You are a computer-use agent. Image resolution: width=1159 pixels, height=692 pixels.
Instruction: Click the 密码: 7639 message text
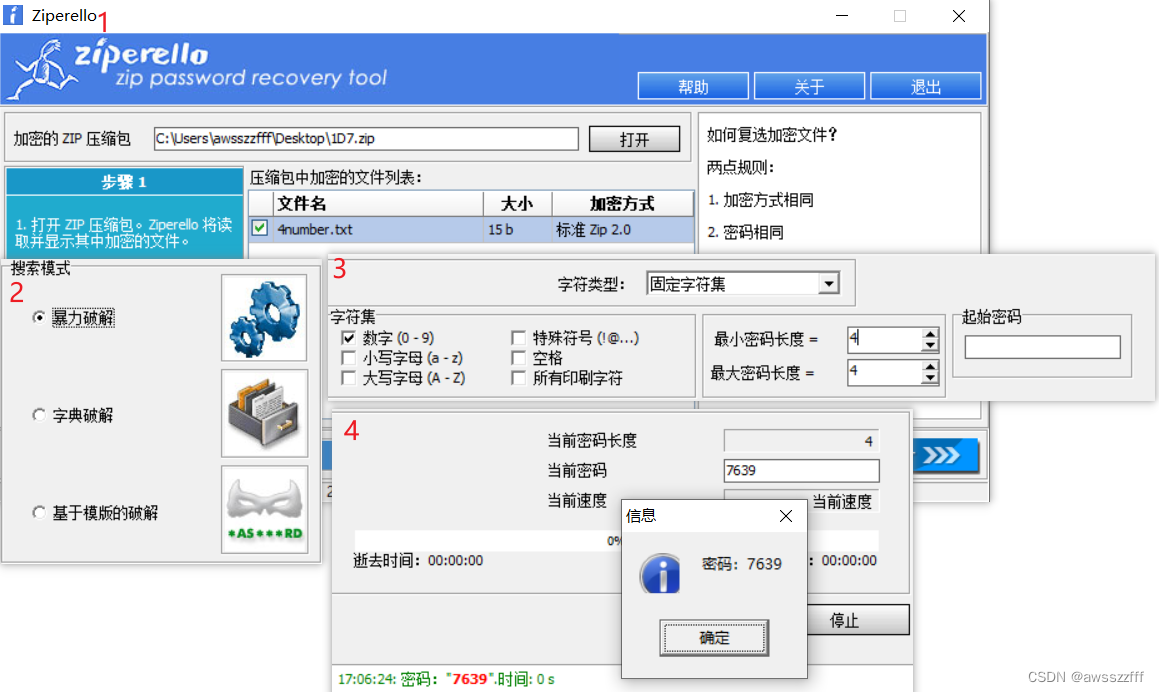coord(741,564)
